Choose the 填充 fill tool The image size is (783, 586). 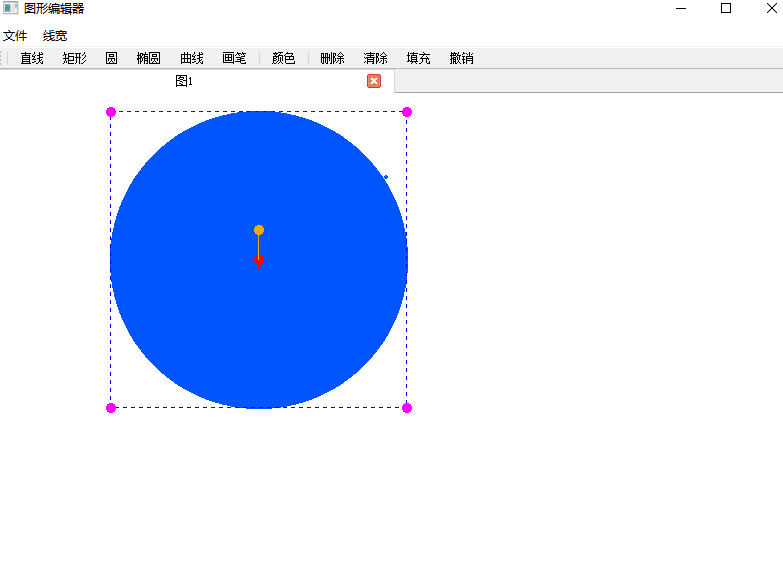418,58
